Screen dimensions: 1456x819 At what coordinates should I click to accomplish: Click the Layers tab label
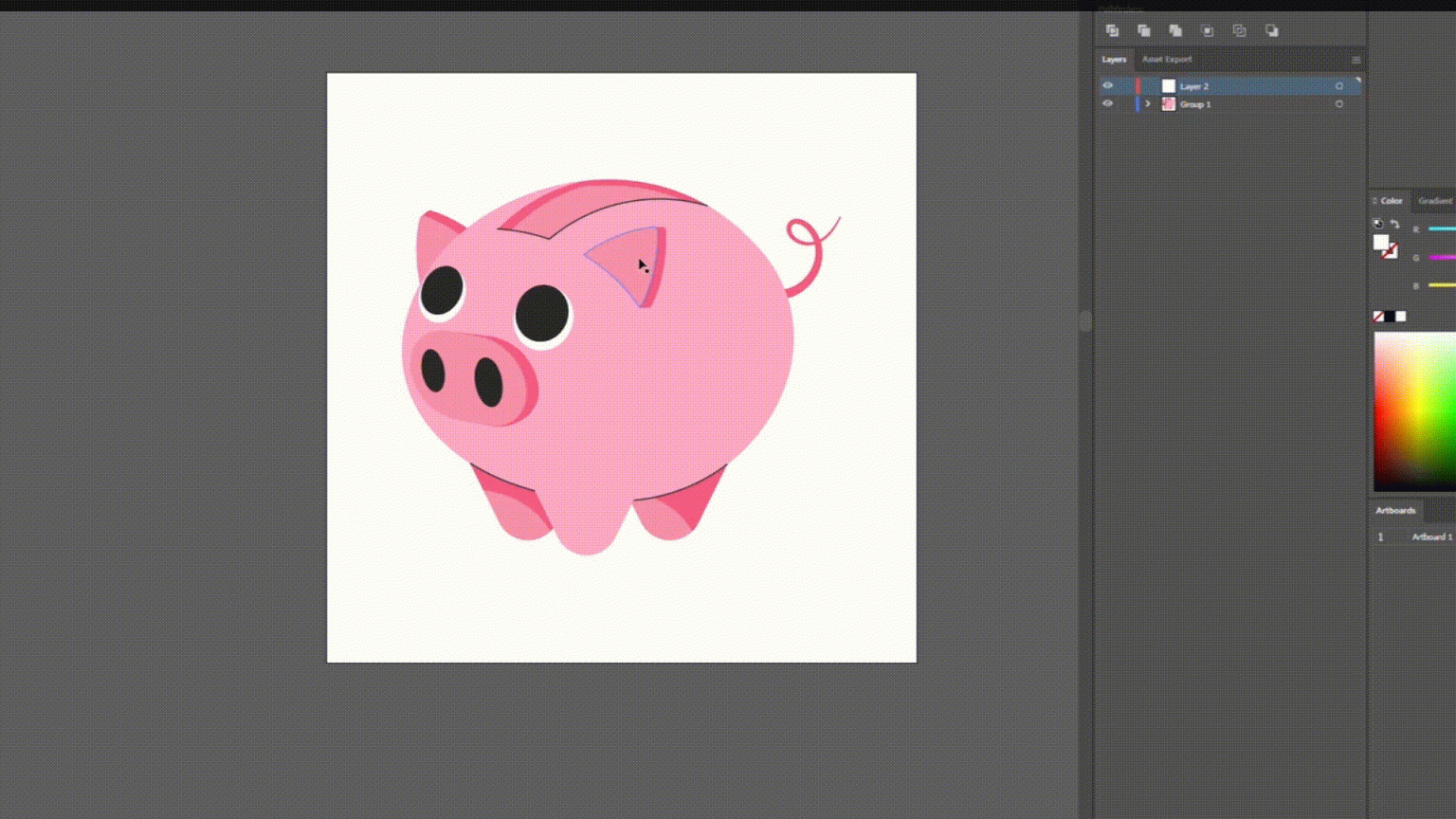(1113, 59)
